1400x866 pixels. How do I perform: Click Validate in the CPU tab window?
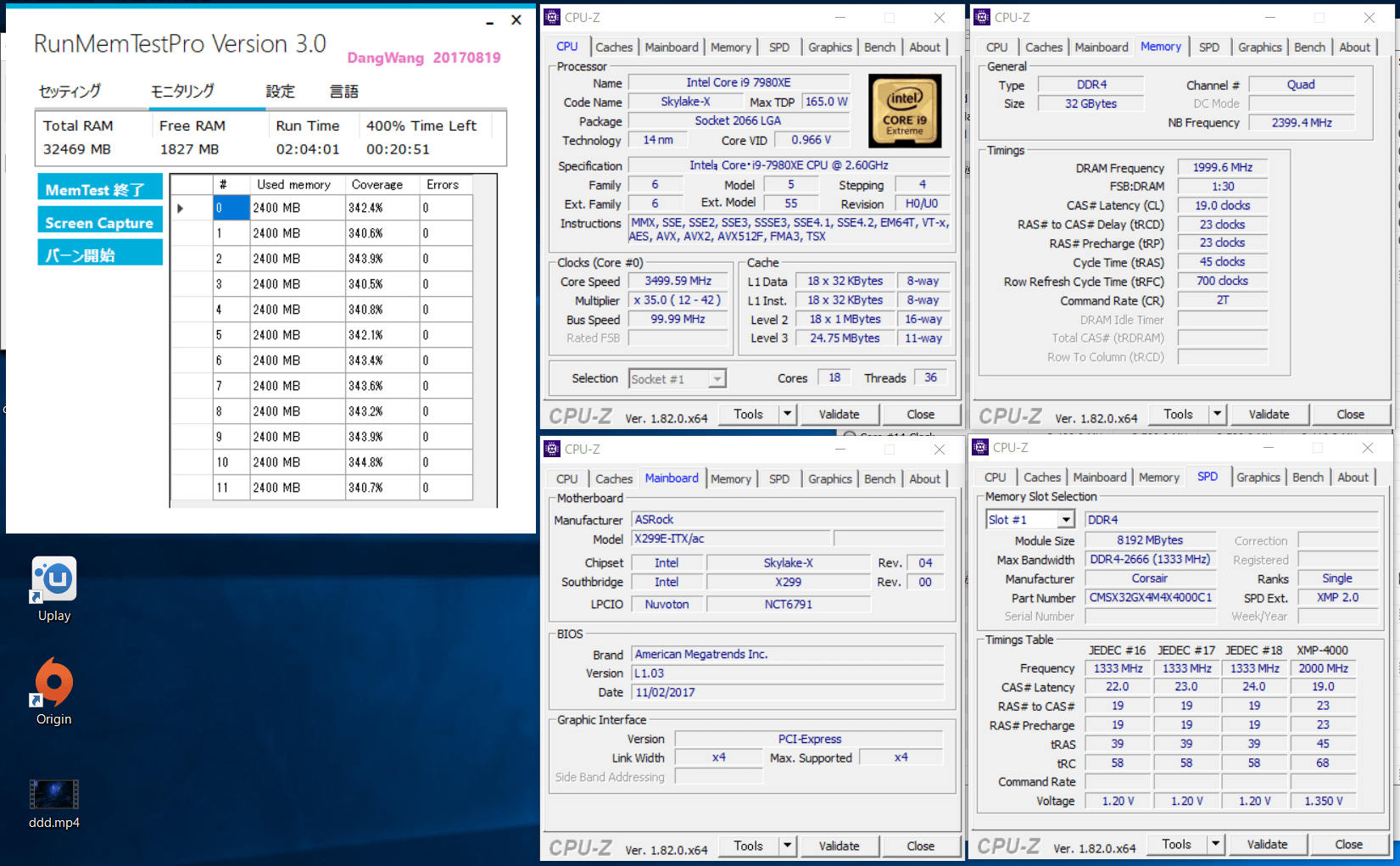(839, 414)
